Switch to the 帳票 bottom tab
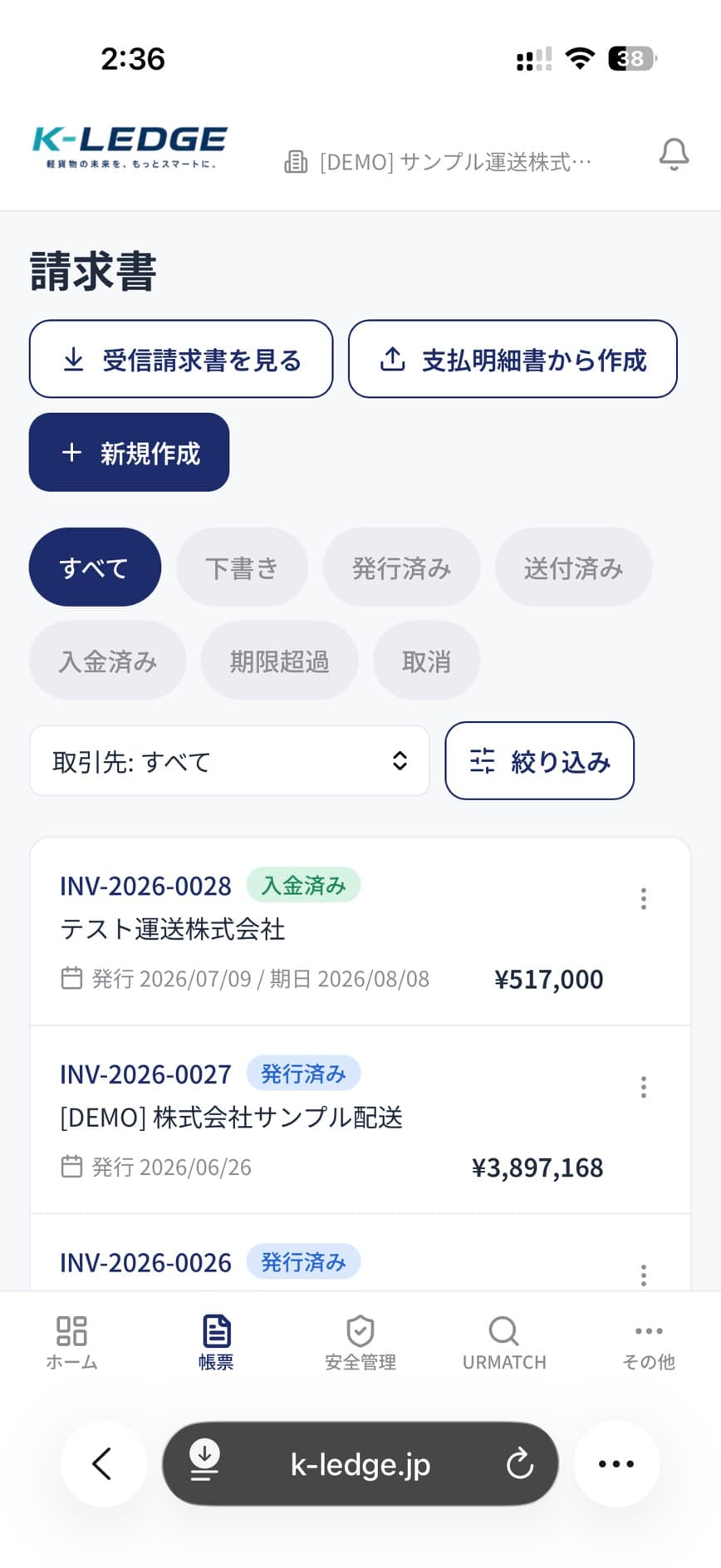 click(216, 1342)
